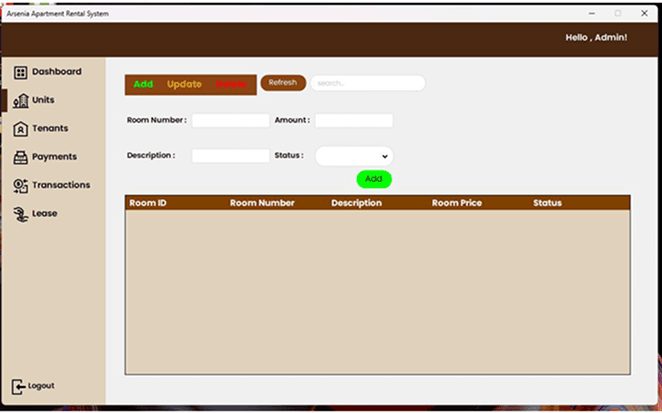
Task: Switch to the green Add tab
Action: coord(143,84)
